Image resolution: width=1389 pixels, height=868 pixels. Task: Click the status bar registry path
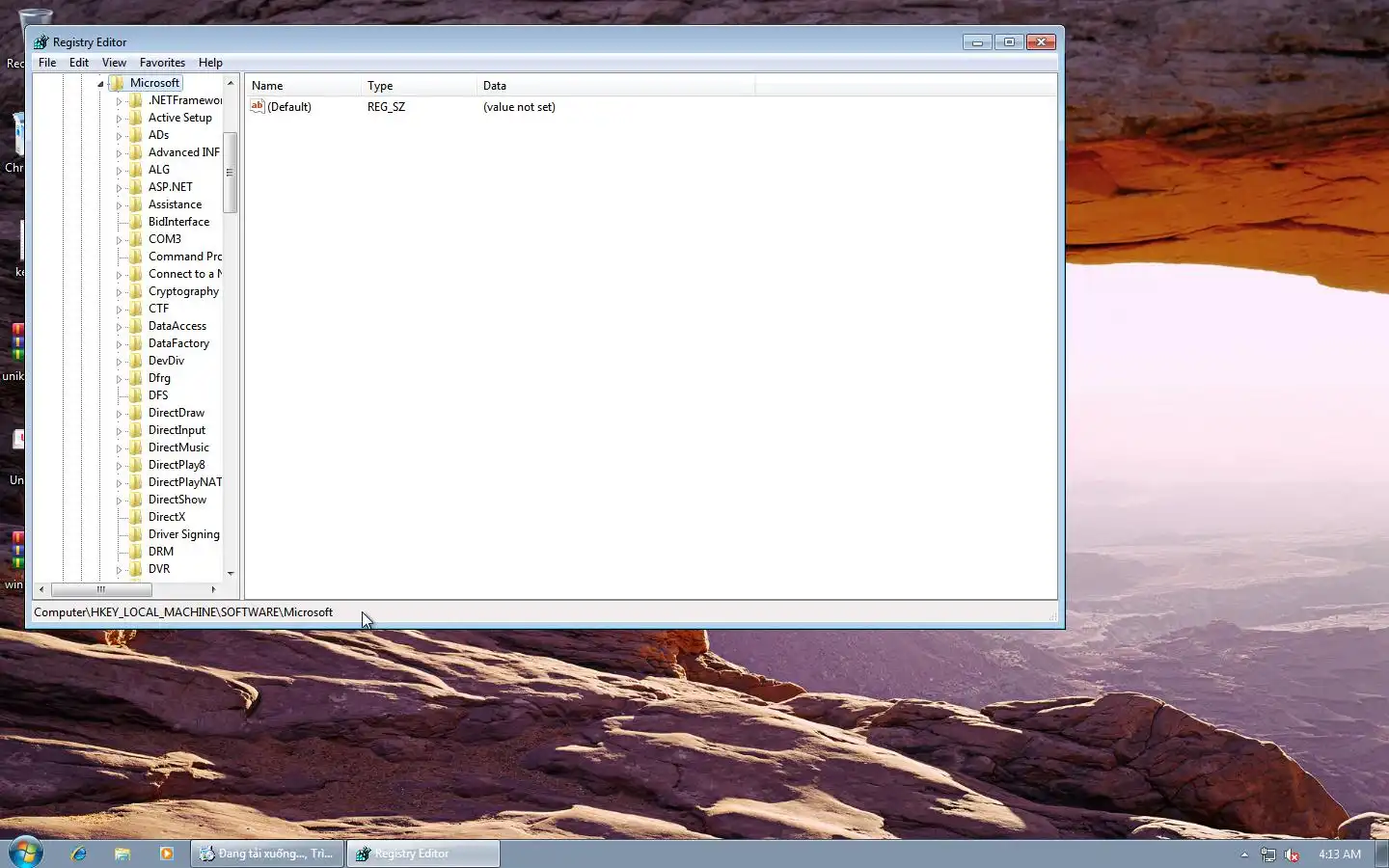click(x=183, y=612)
